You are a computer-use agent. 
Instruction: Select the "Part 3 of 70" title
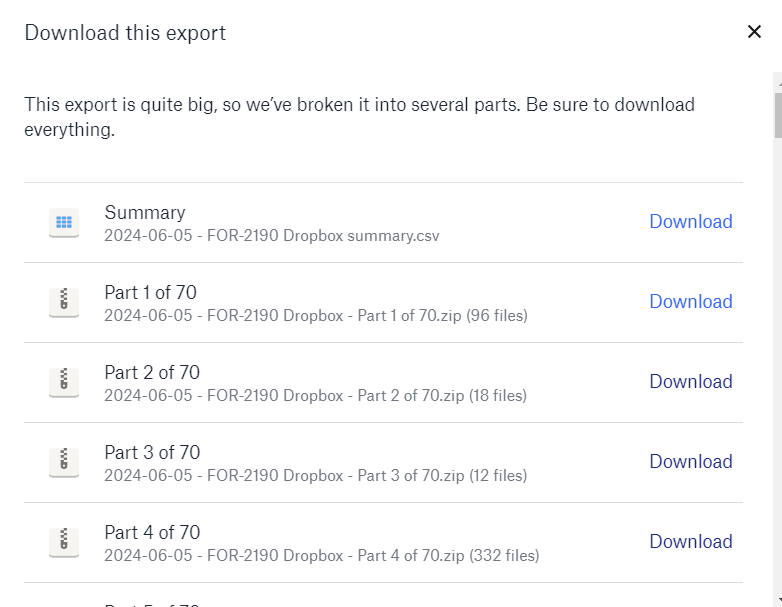click(x=152, y=452)
